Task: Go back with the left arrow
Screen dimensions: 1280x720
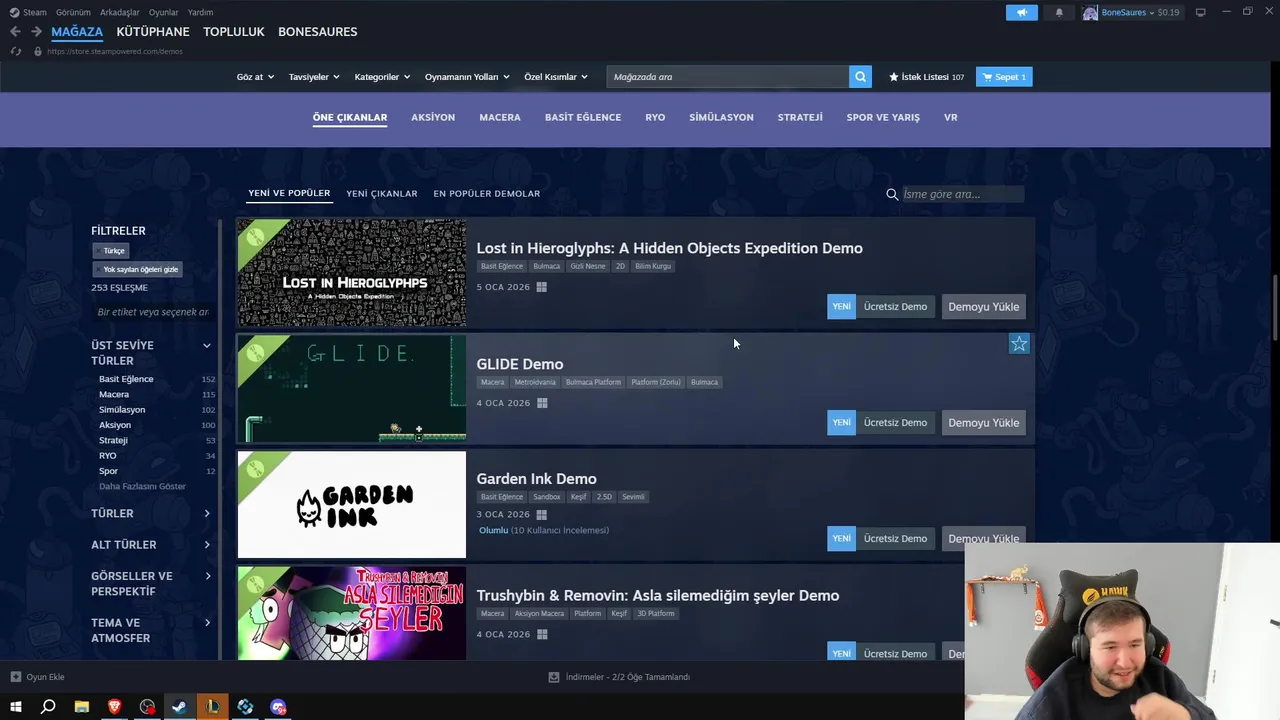Action: click(x=15, y=32)
